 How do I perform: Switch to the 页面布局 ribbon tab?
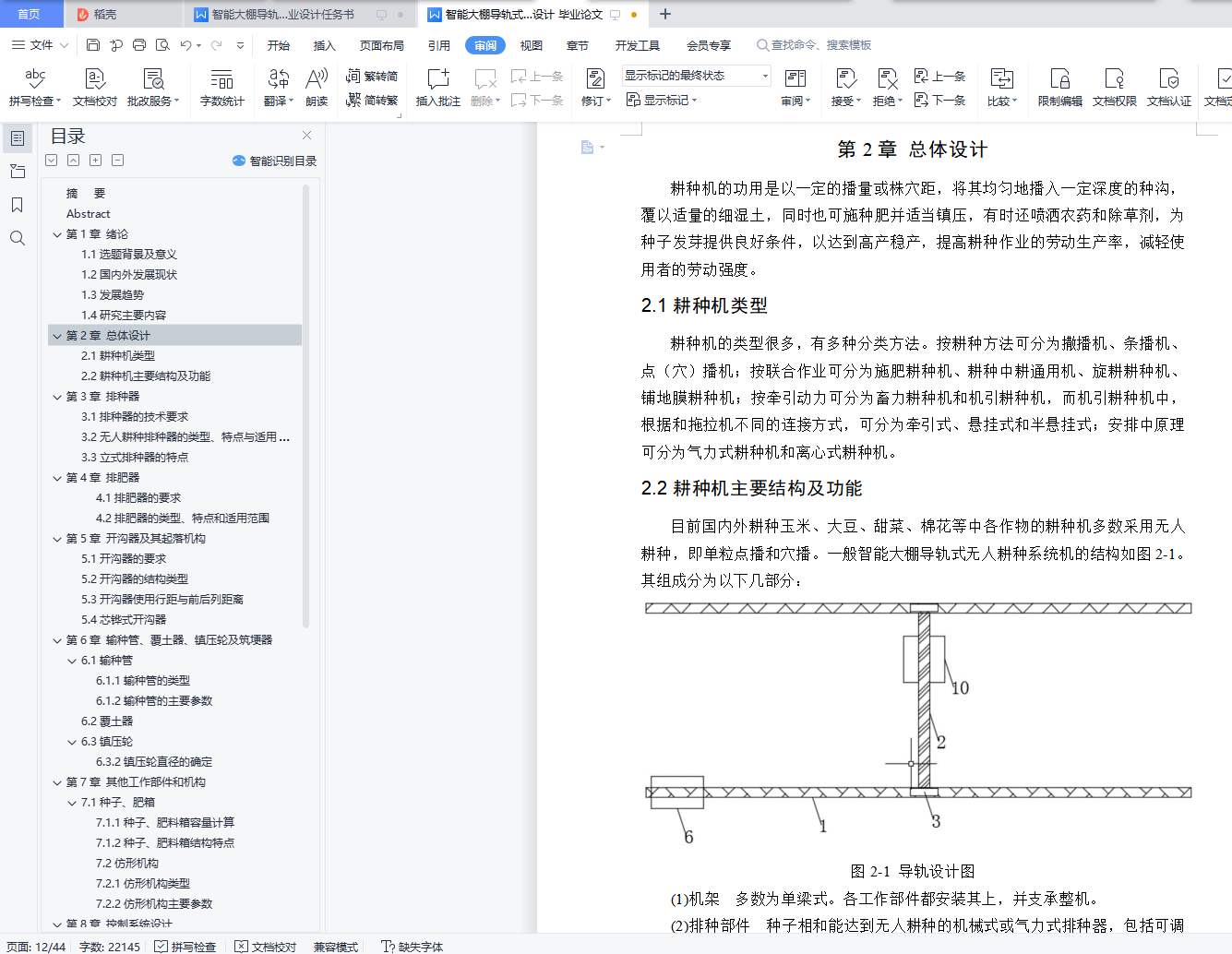[382, 45]
